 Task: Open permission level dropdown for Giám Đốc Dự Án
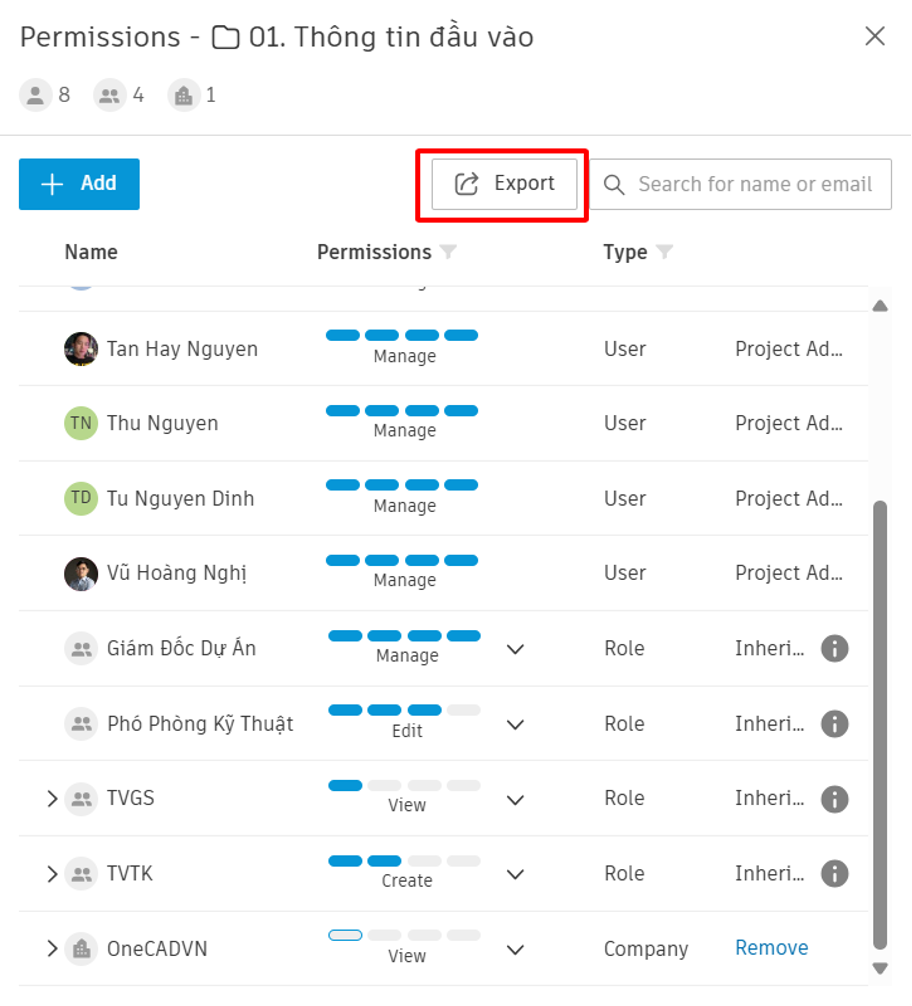point(515,649)
